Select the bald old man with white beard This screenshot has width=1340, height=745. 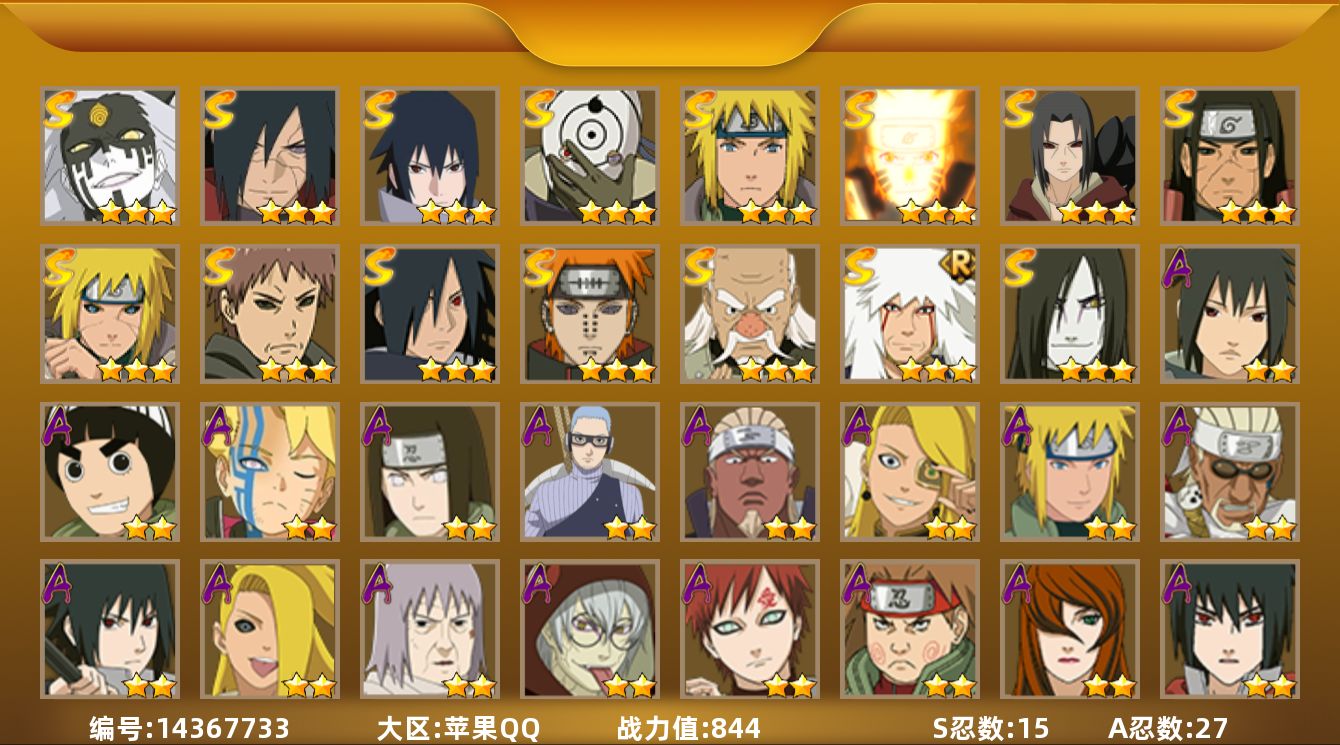click(750, 314)
